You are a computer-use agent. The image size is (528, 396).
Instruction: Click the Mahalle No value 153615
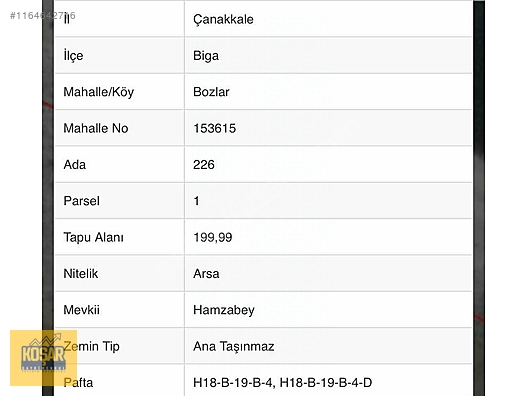click(214, 128)
